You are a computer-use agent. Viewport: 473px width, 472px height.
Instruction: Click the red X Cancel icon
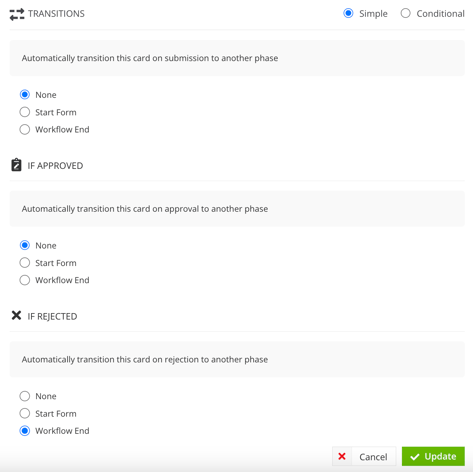pos(342,456)
